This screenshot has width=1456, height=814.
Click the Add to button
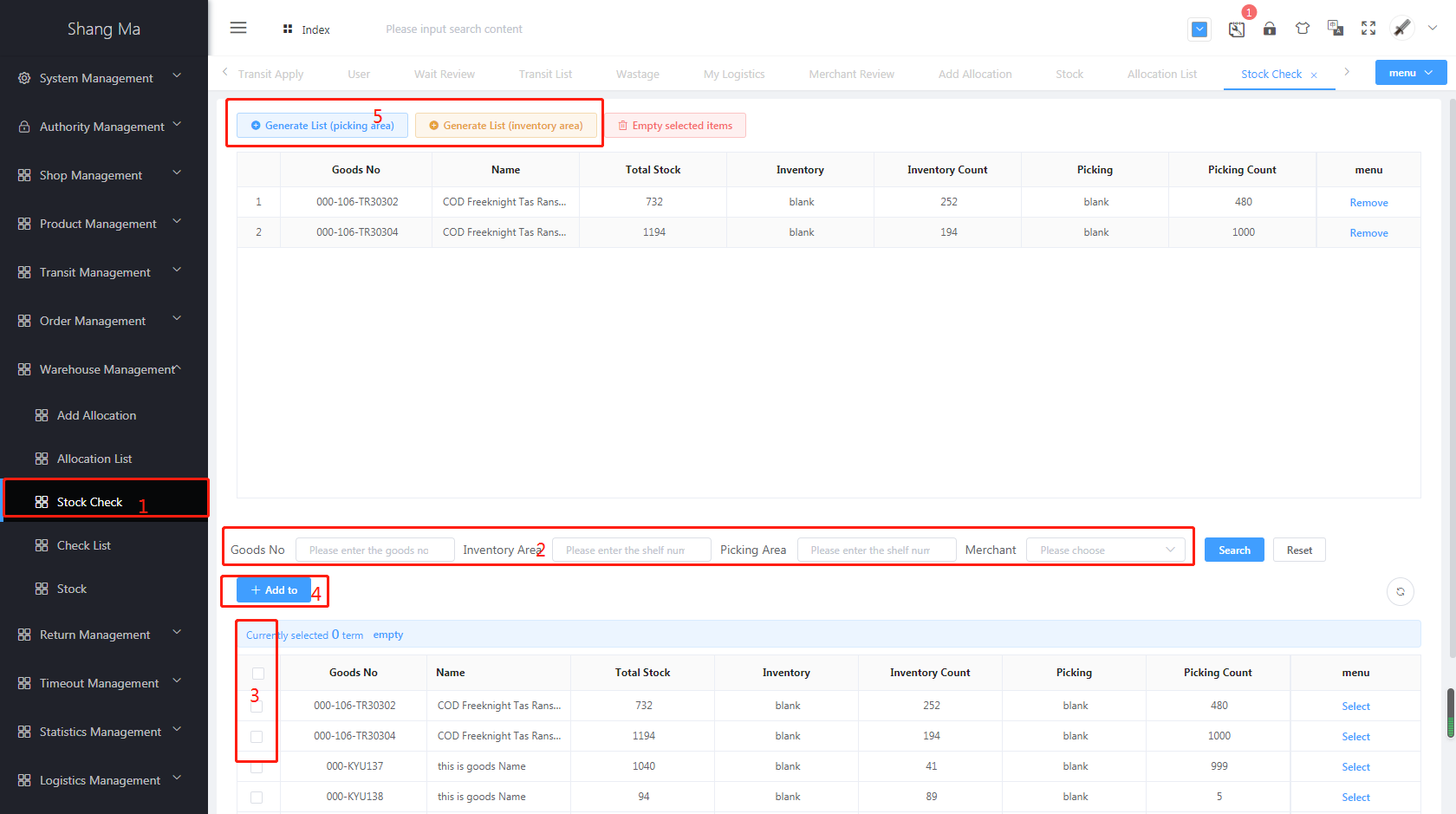tap(274, 589)
